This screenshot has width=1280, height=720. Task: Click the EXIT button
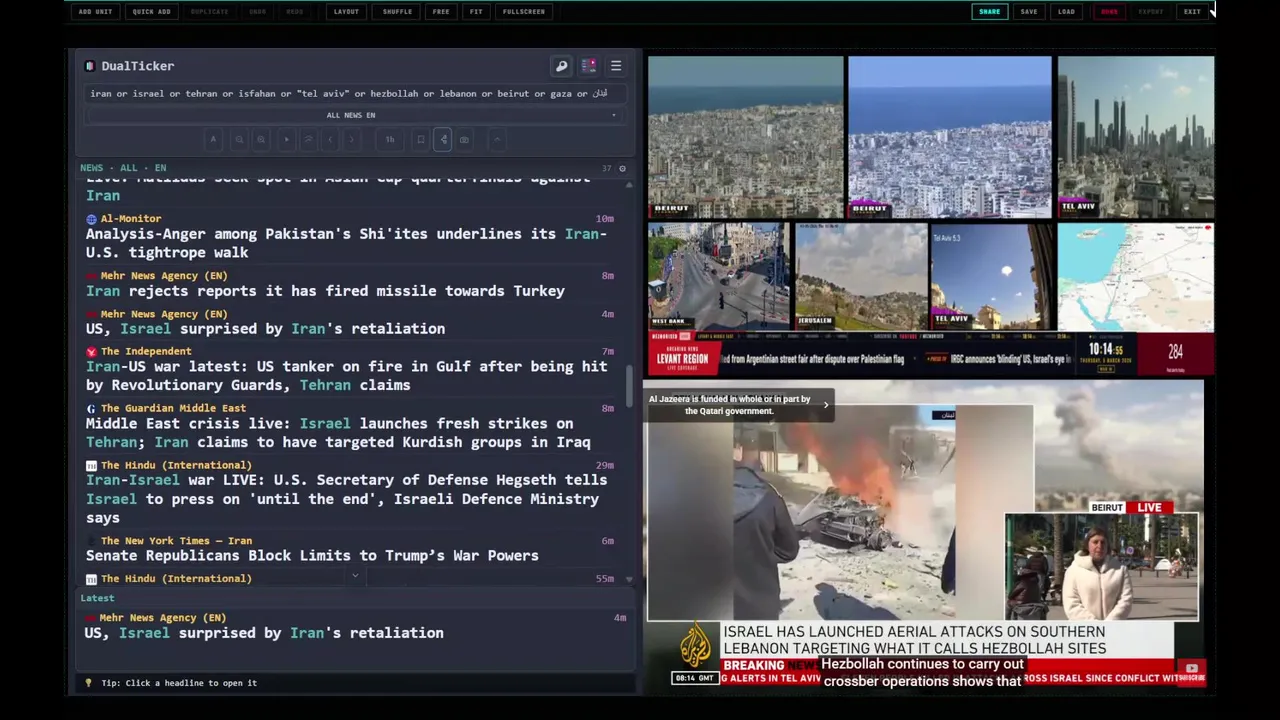pyautogui.click(x=1192, y=12)
